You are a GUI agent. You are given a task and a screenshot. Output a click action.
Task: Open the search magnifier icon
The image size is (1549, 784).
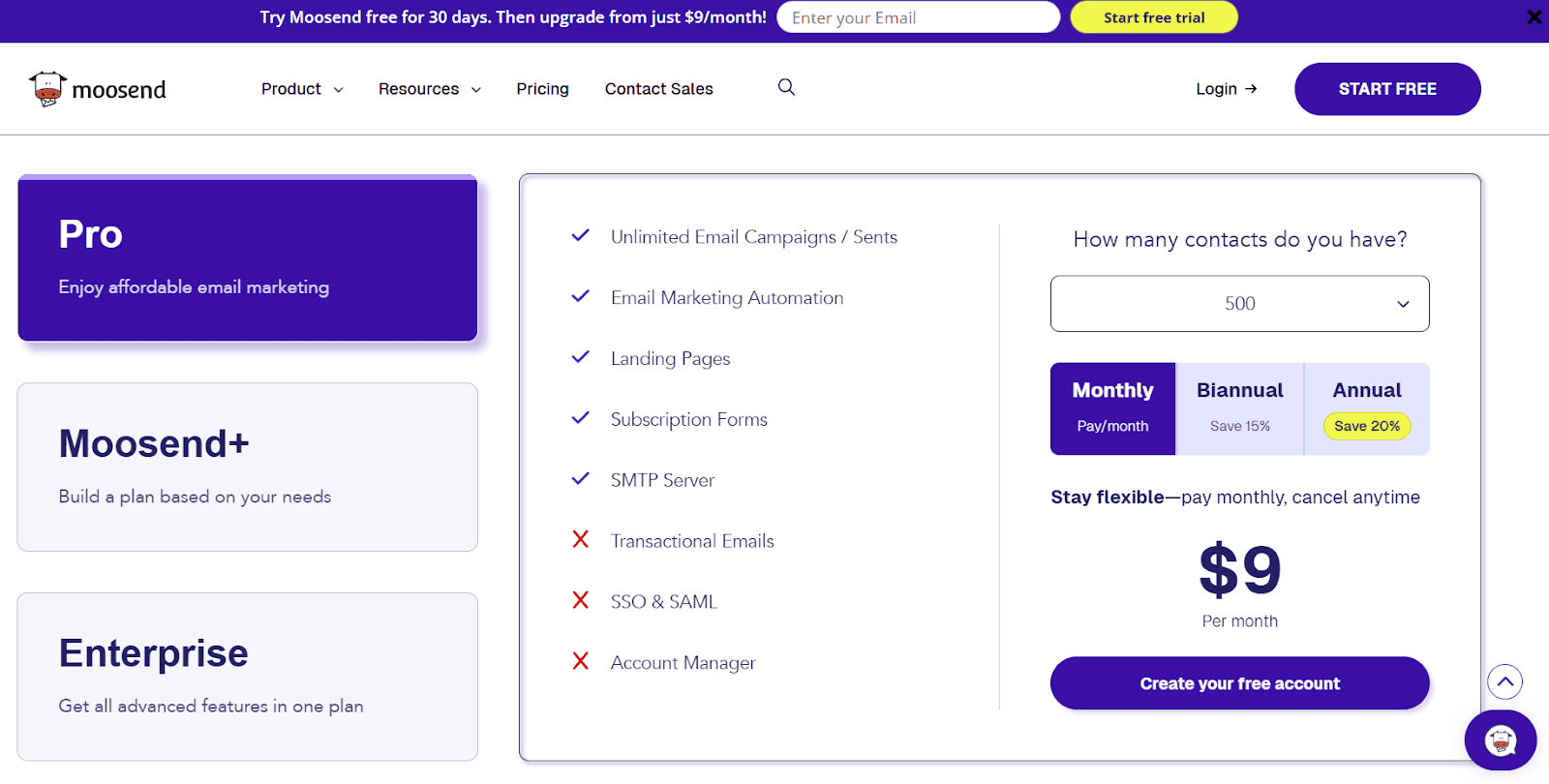coord(786,87)
